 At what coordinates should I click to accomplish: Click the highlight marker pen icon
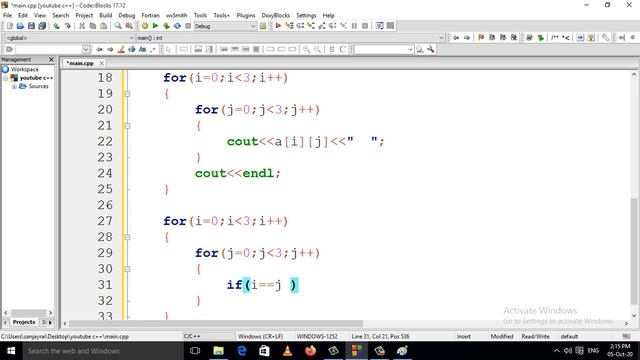121,49
